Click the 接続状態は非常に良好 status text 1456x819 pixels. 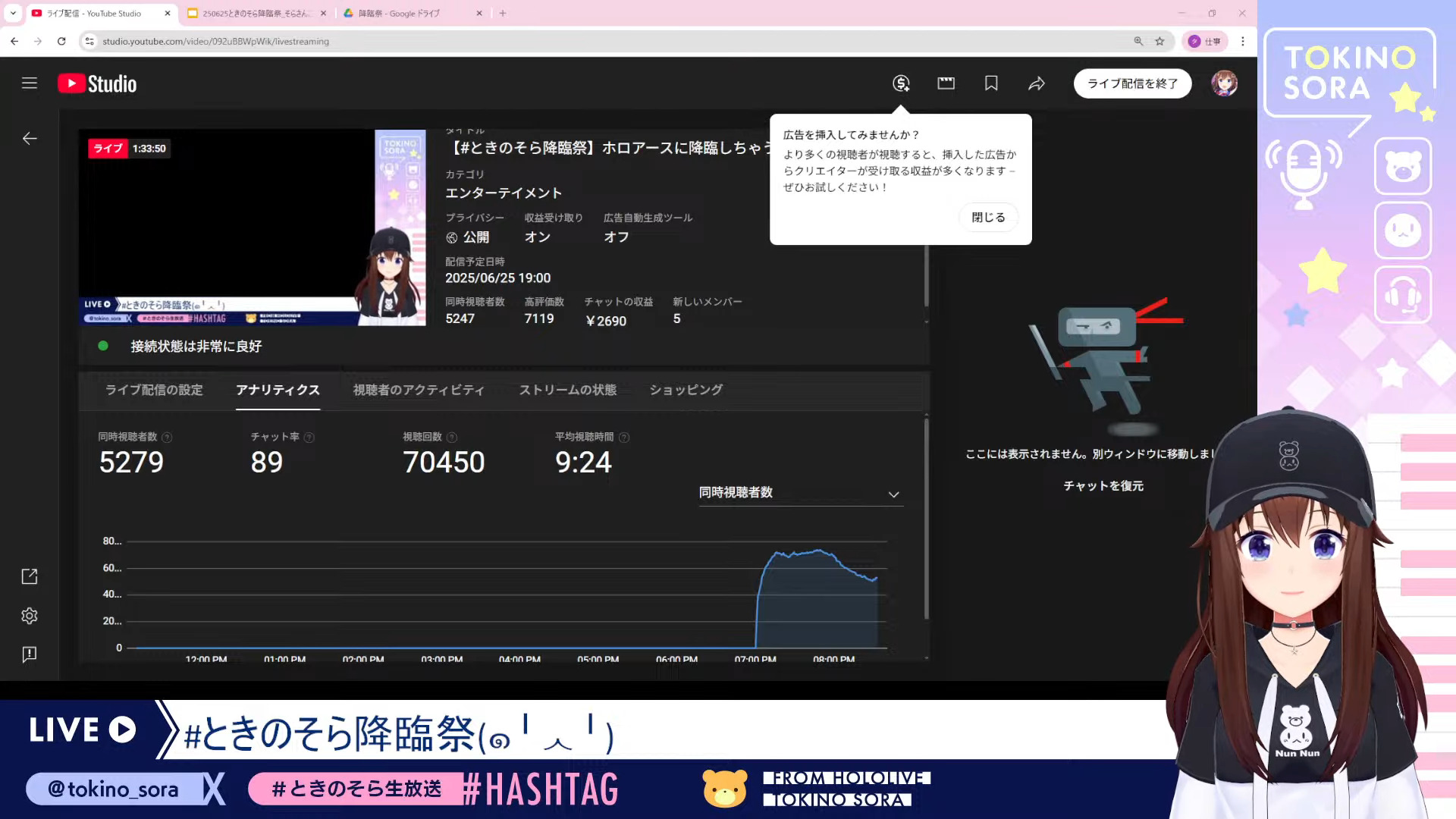[196, 347]
